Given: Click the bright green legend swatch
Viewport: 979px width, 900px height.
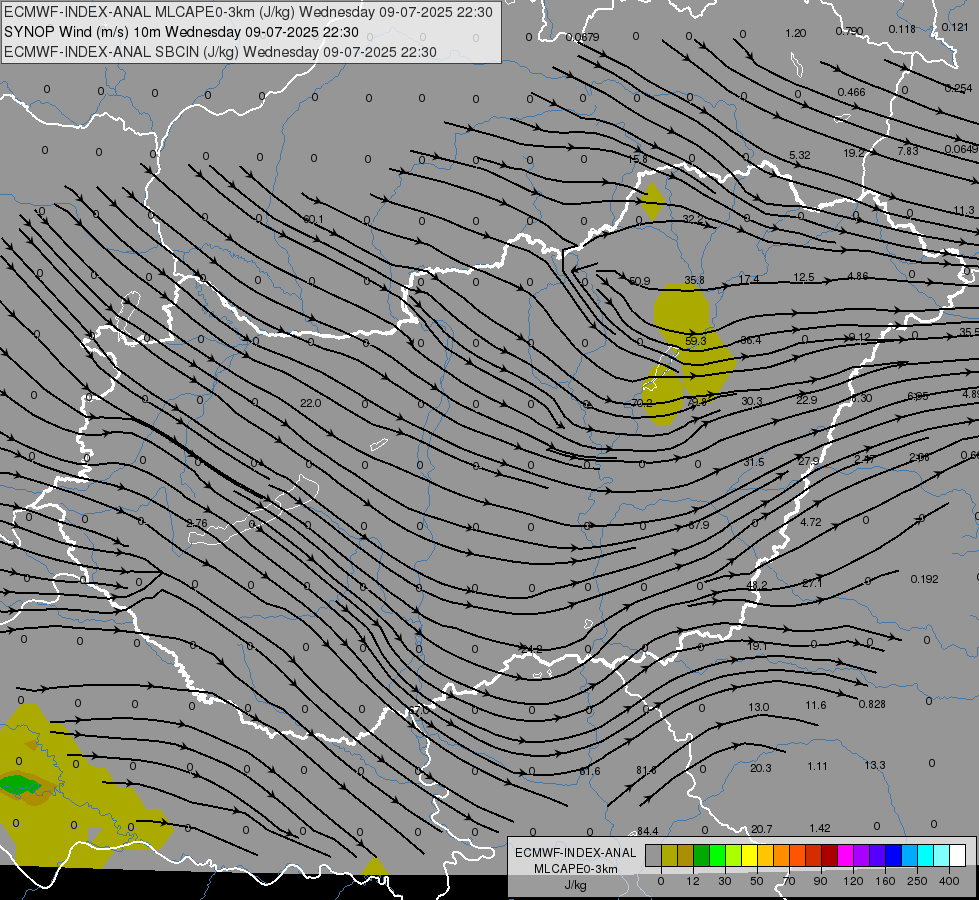Looking at the screenshot, I should click(x=717, y=856).
